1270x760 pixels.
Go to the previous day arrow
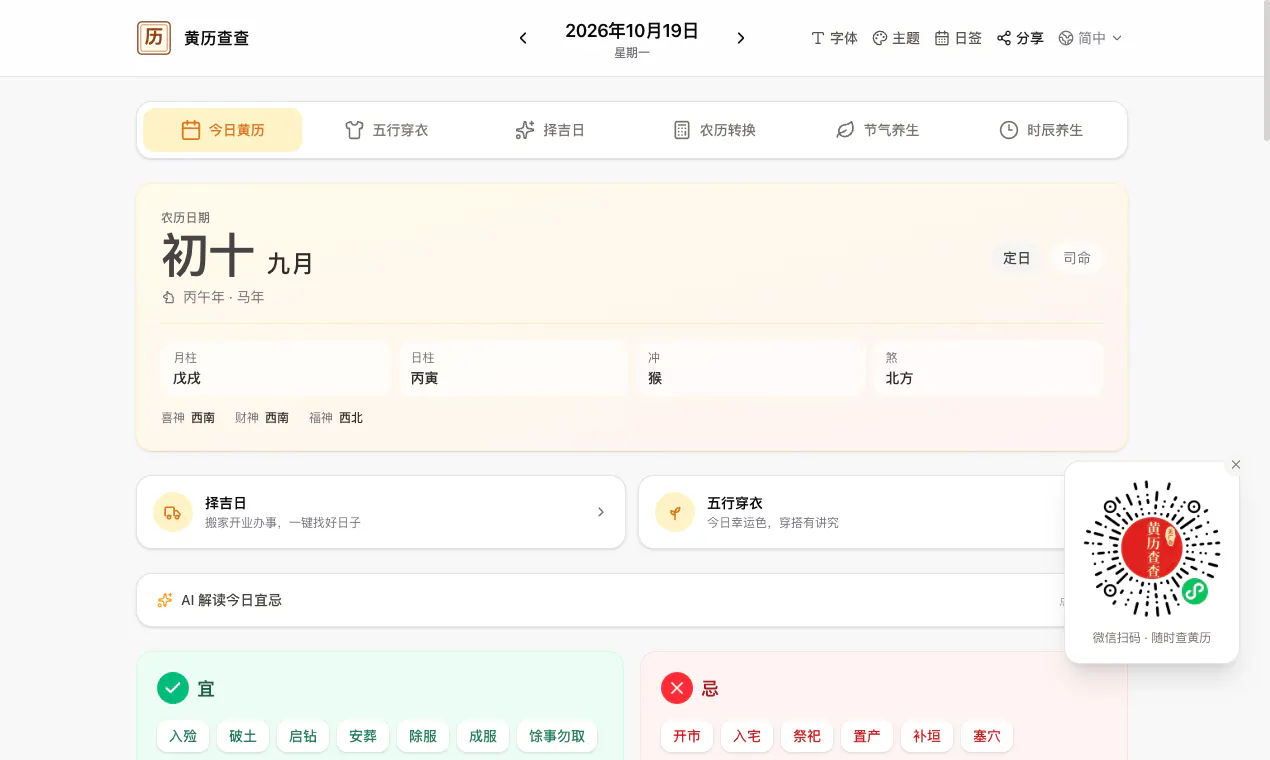[523, 38]
